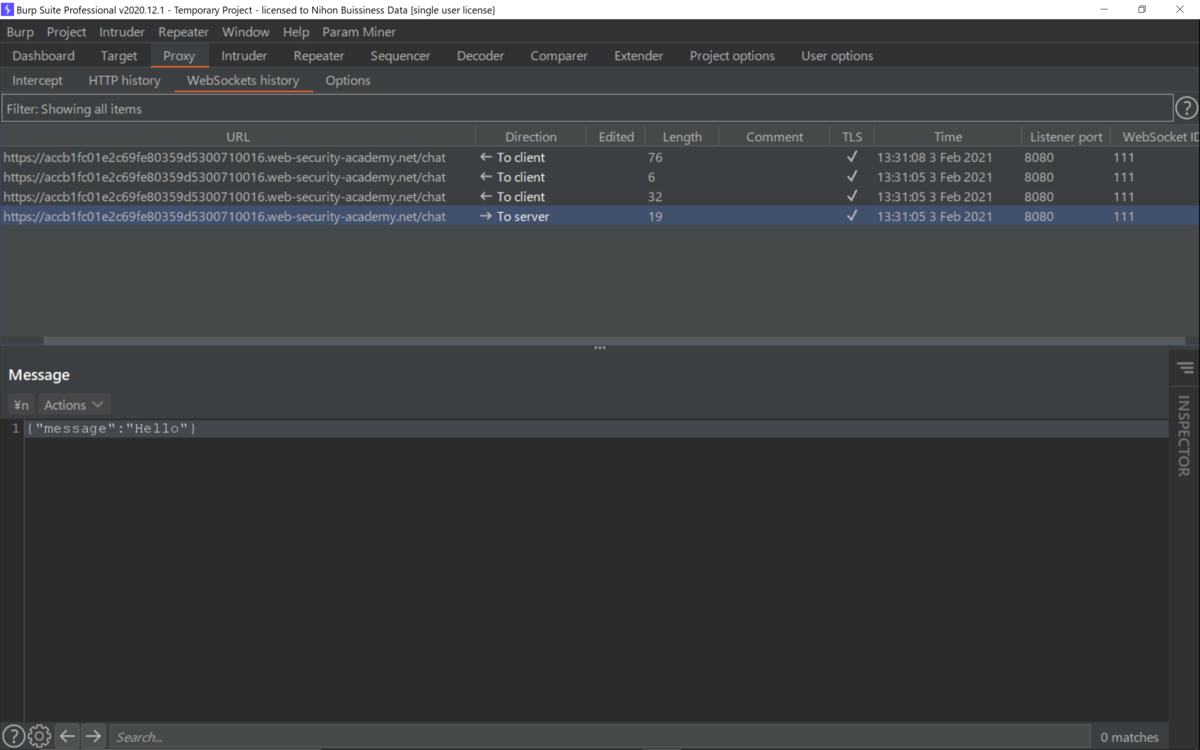
Task: Sort by the Listener port column header
Action: point(1066,137)
